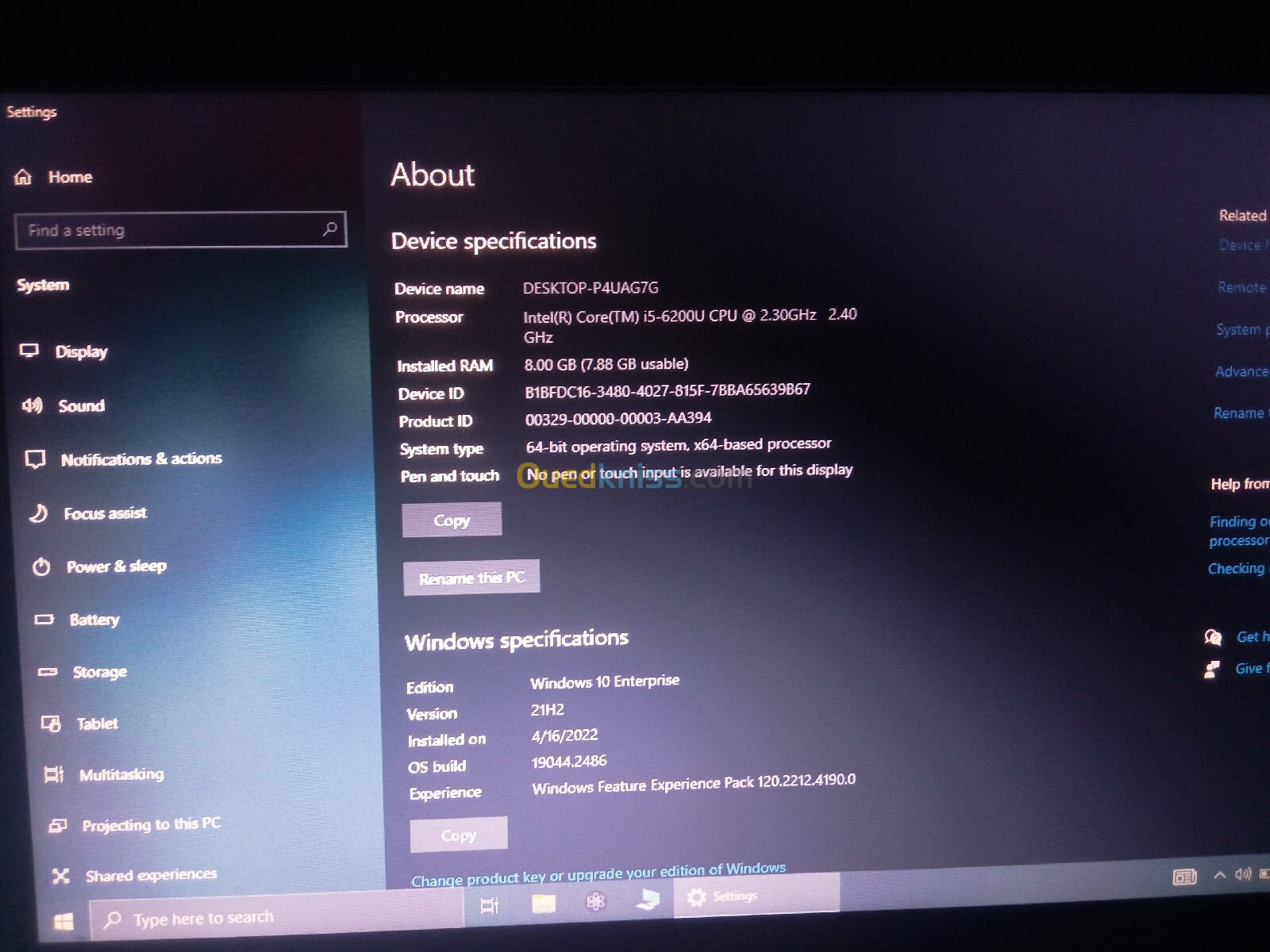Open File Explorer from the taskbar

[544, 903]
